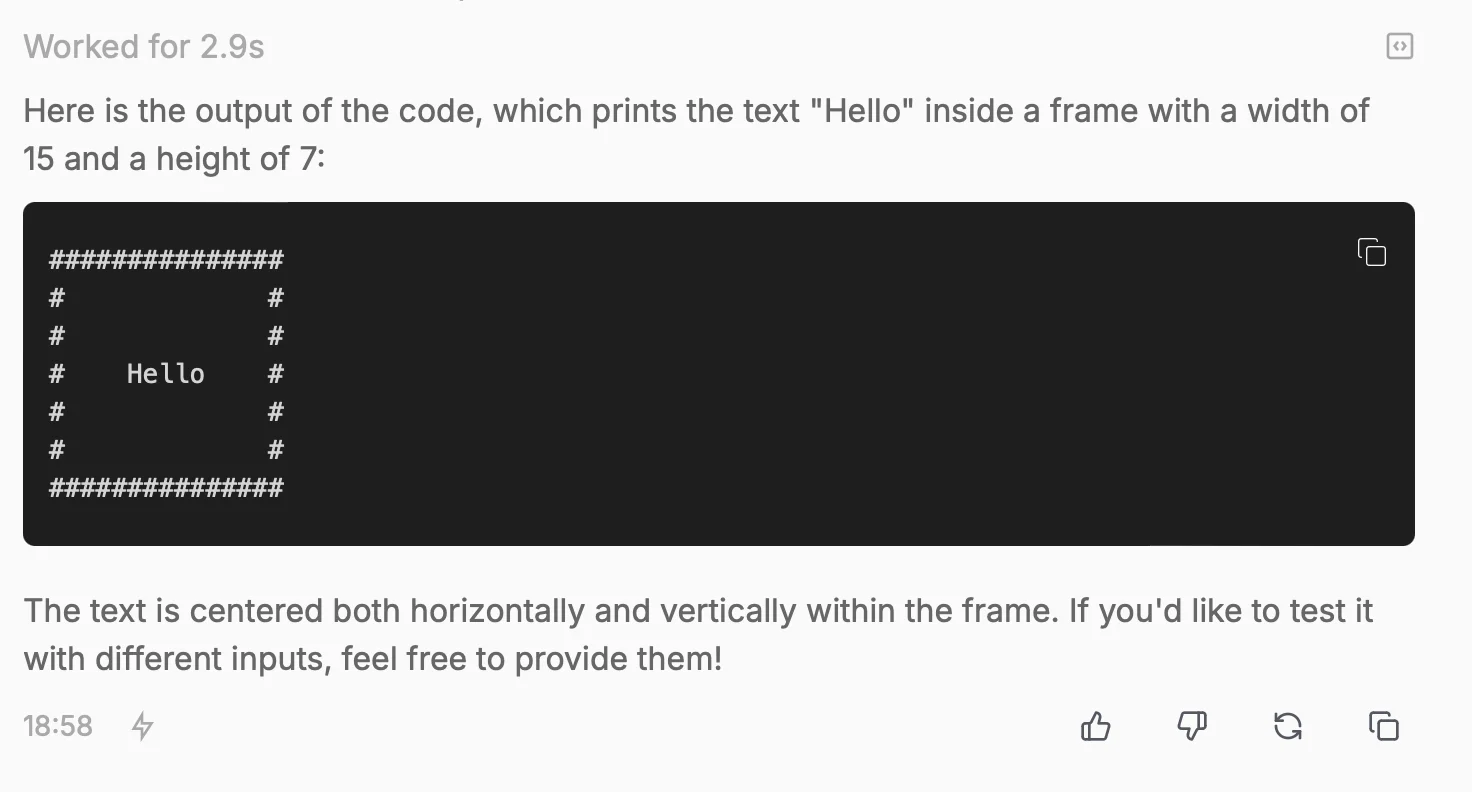
Task: Click the lightning bolt icon next to 18:58
Action: click(x=143, y=726)
